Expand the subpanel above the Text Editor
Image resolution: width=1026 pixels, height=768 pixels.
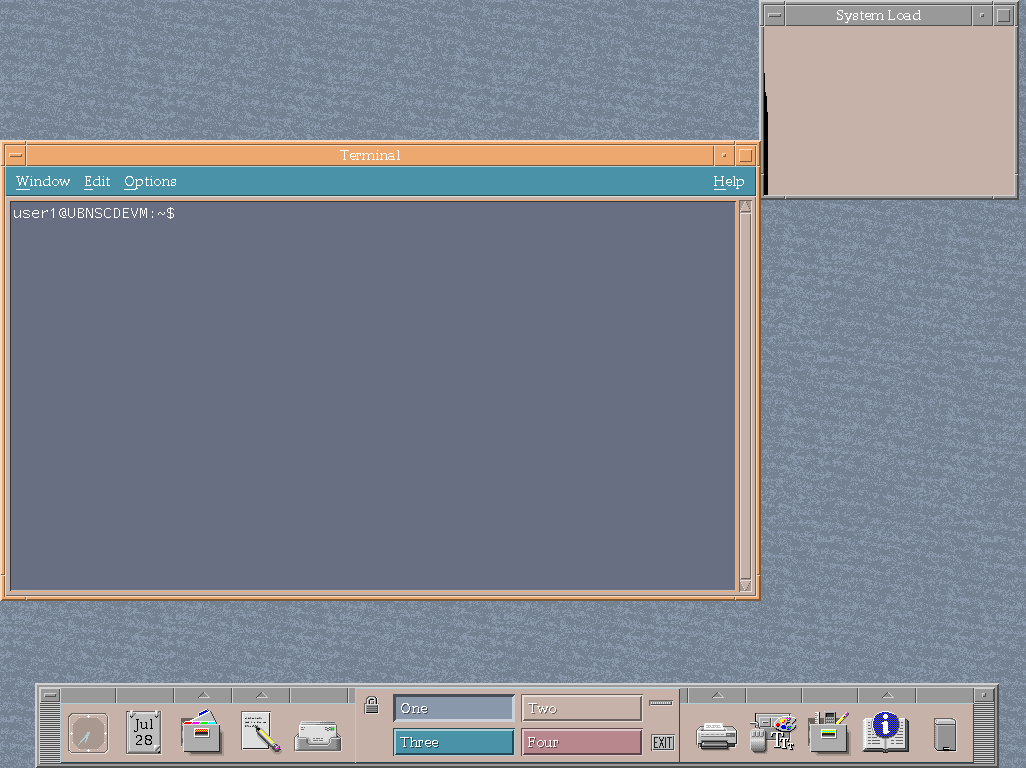(x=260, y=694)
